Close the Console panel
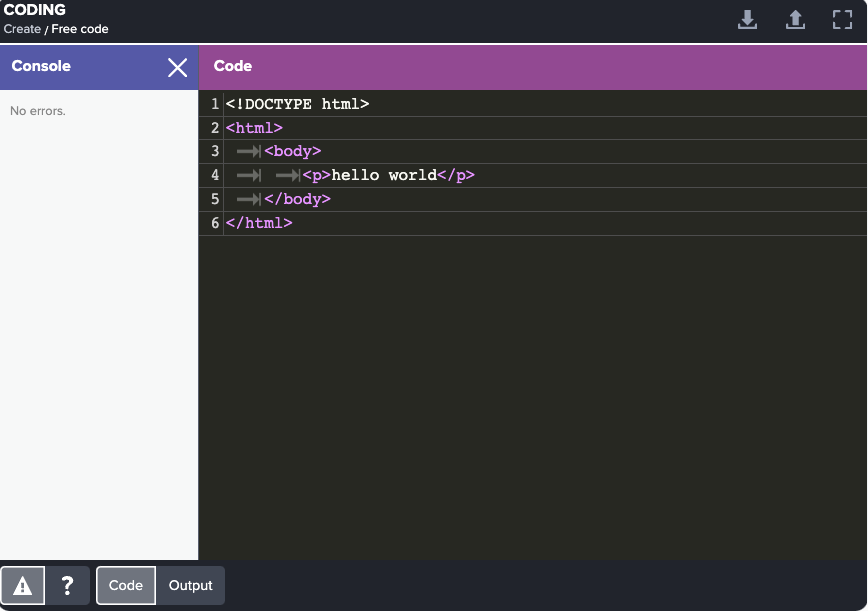868x611 pixels. pos(177,68)
